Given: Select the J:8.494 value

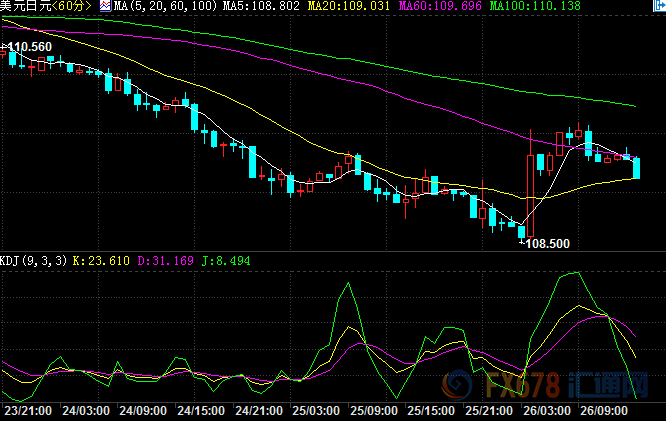Looking at the screenshot, I should (226, 260).
